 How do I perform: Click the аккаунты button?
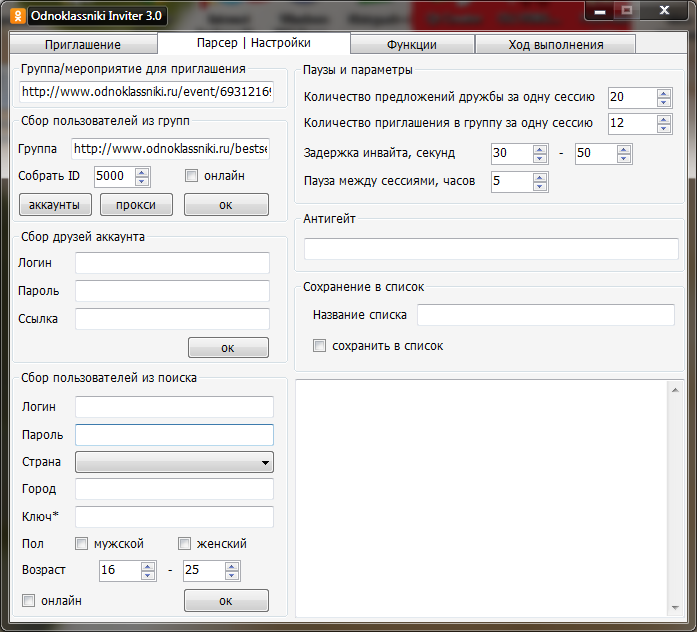pyautogui.click(x=55, y=205)
